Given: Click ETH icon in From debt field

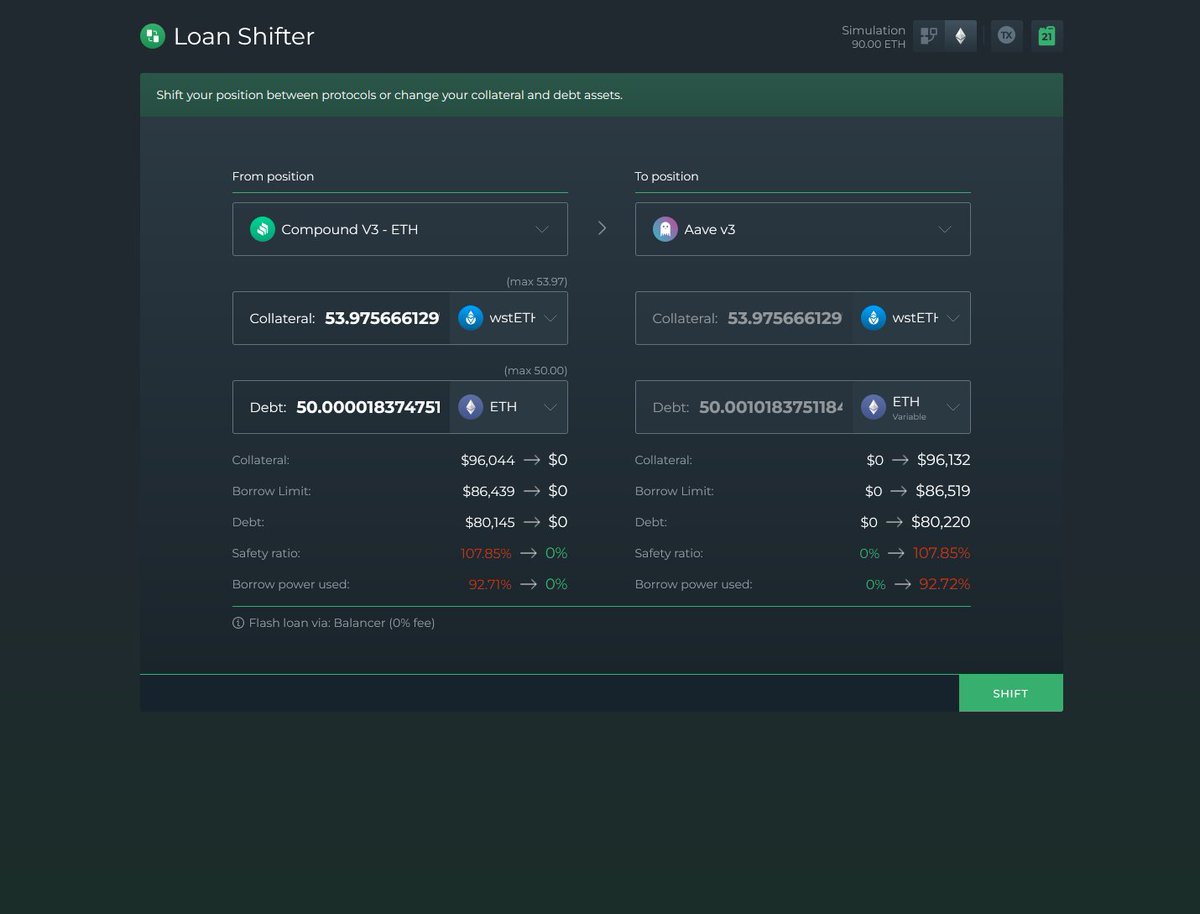Looking at the screenshot, I should pyautogui.click(x=470, y=407).
